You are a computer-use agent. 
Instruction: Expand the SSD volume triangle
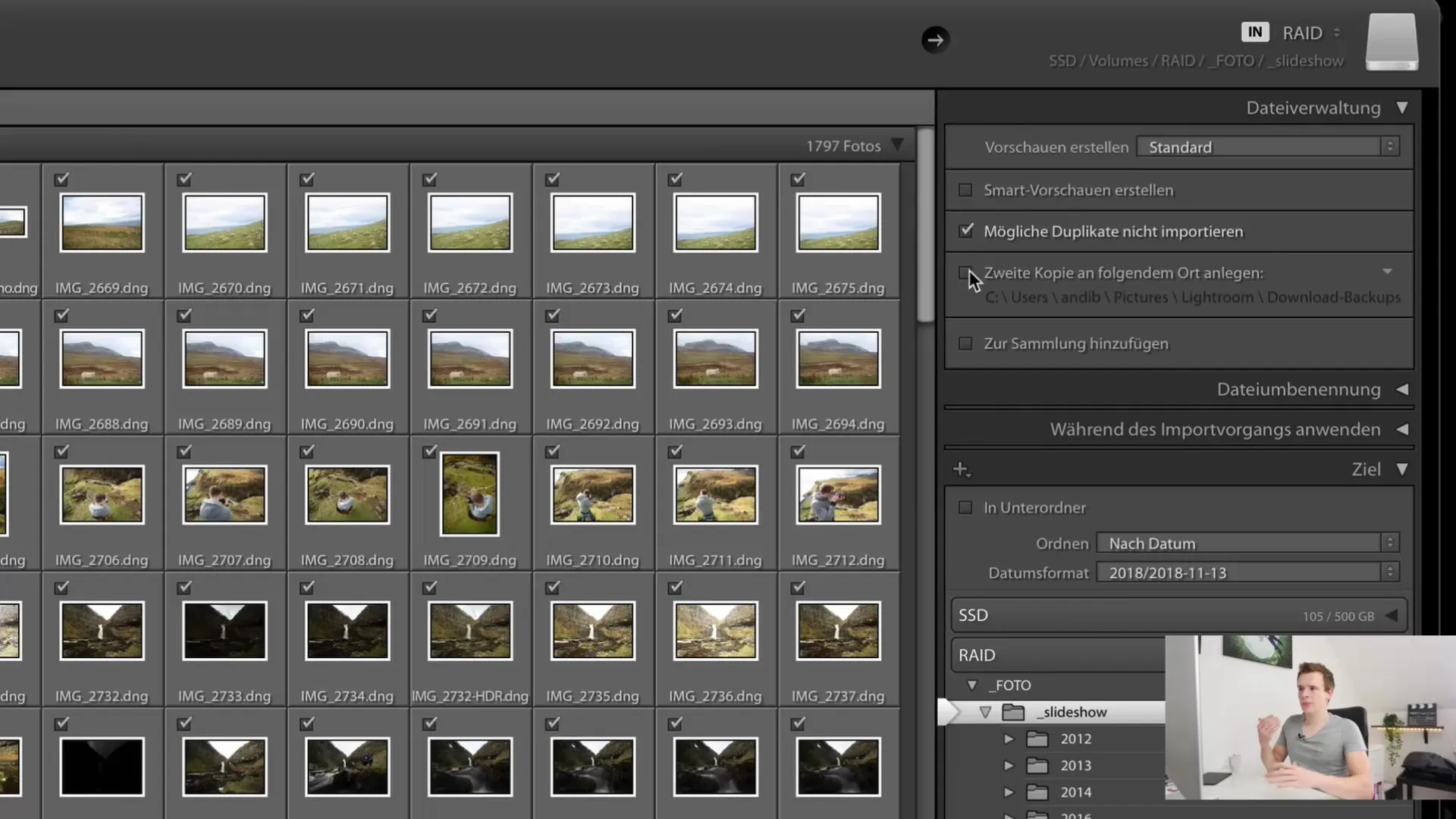1391,615
